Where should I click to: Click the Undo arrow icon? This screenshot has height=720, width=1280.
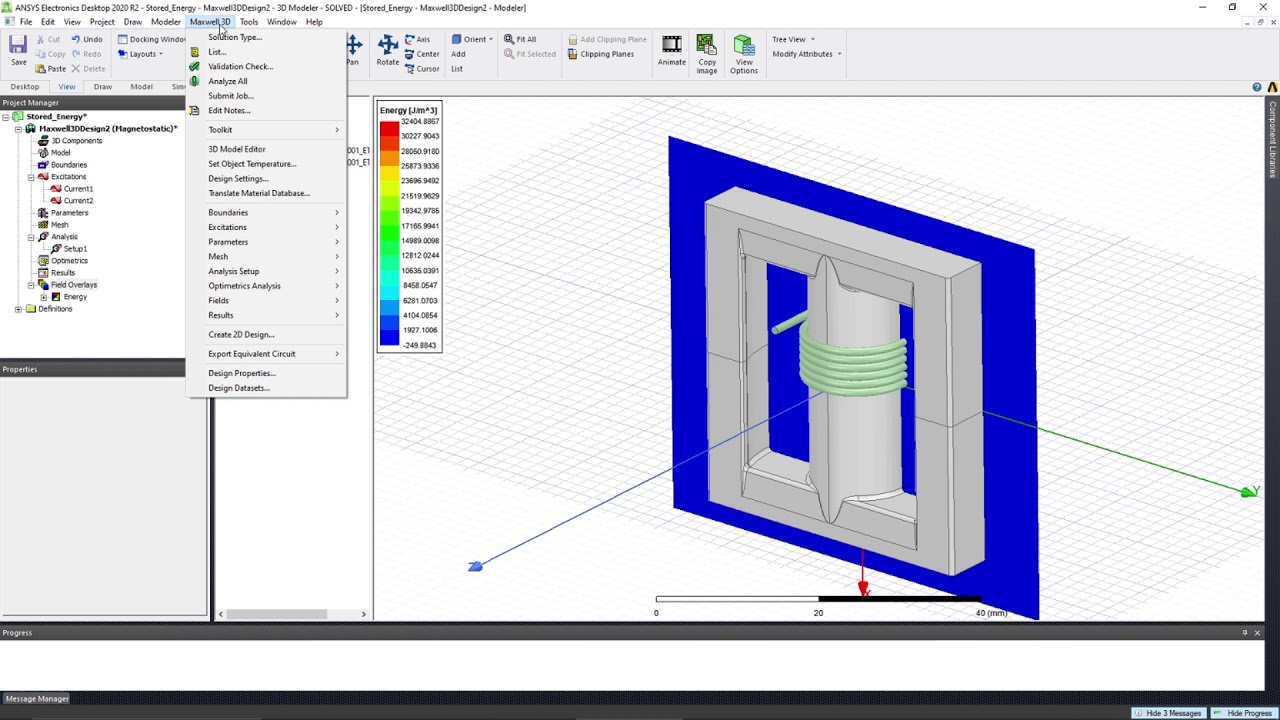pos(75,39)
